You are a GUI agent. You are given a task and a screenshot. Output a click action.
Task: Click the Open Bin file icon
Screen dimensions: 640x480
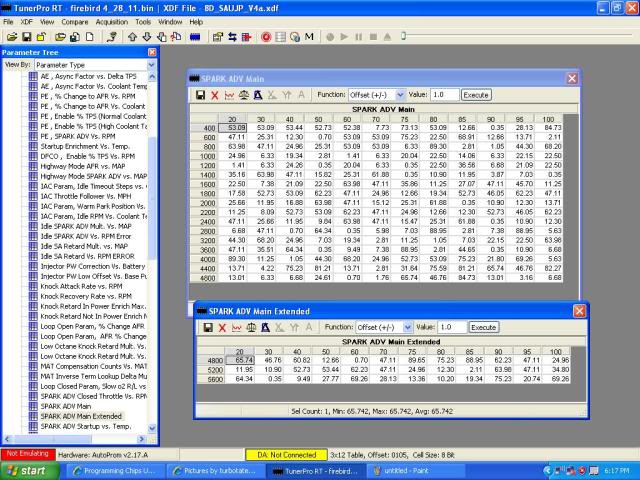click(12, 37)
